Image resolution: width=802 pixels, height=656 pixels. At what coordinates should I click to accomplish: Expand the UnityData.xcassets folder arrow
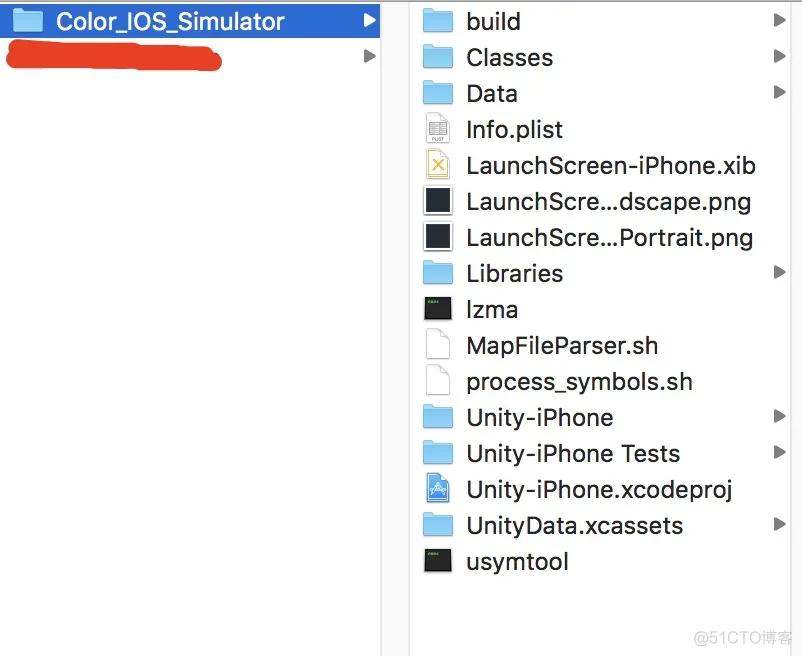click(x=779, y=524)
